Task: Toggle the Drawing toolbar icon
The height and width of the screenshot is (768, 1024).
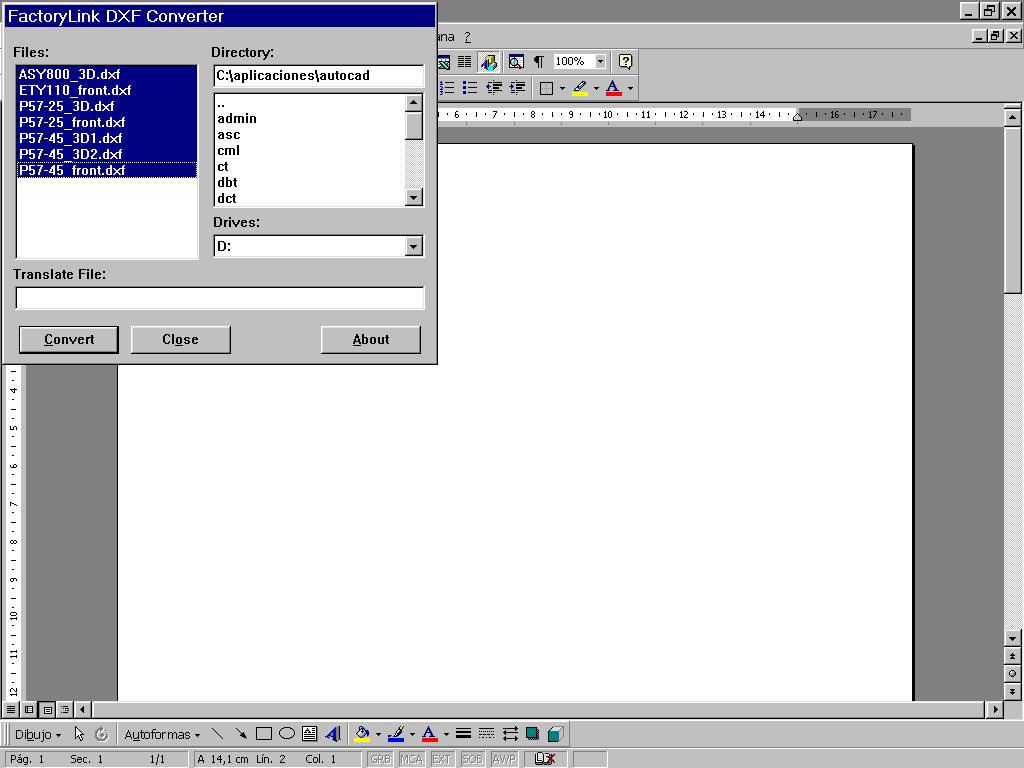Action: [488, 62]
